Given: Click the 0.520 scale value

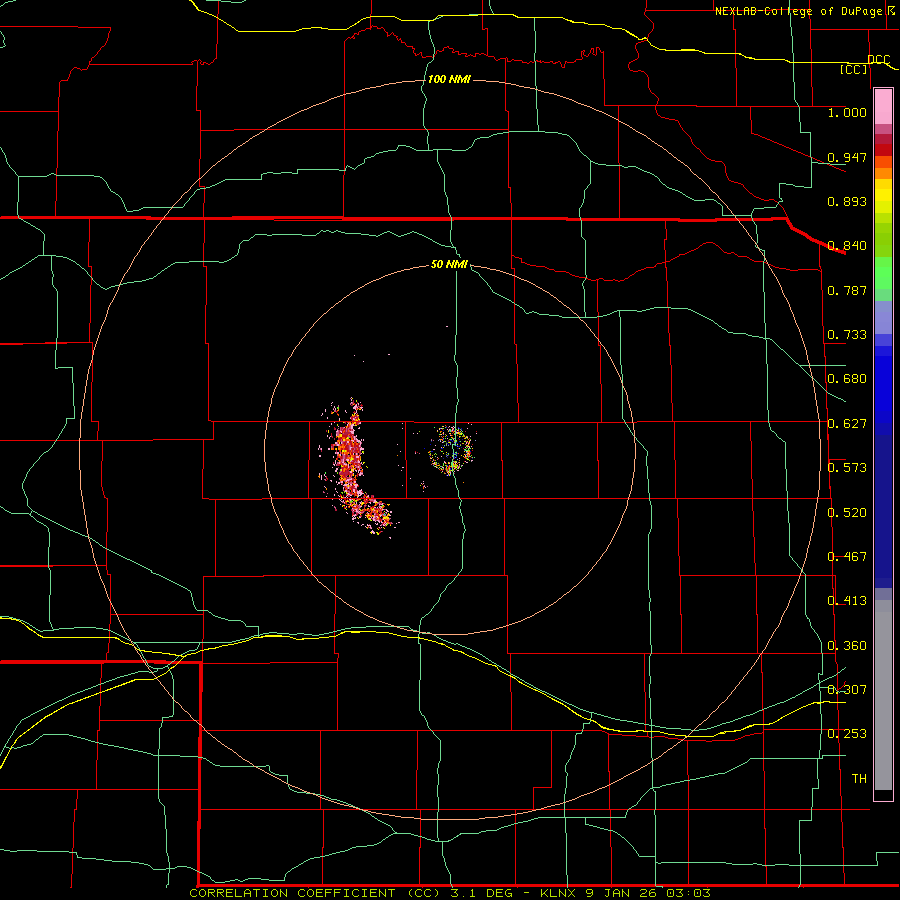Looking at the screenshot, I should (x=847, y=513).
